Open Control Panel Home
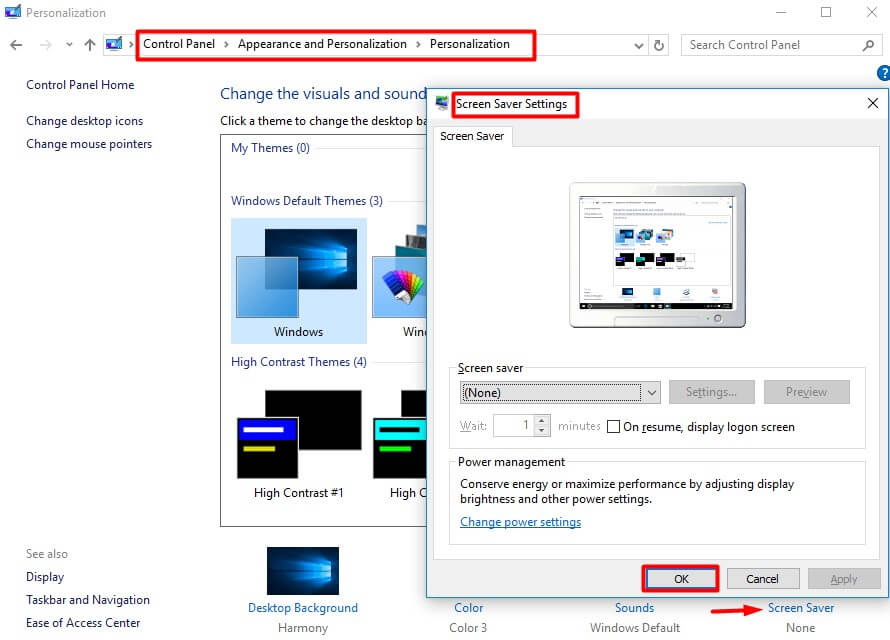Screen dimensions: 890x640 coord(80,85)
